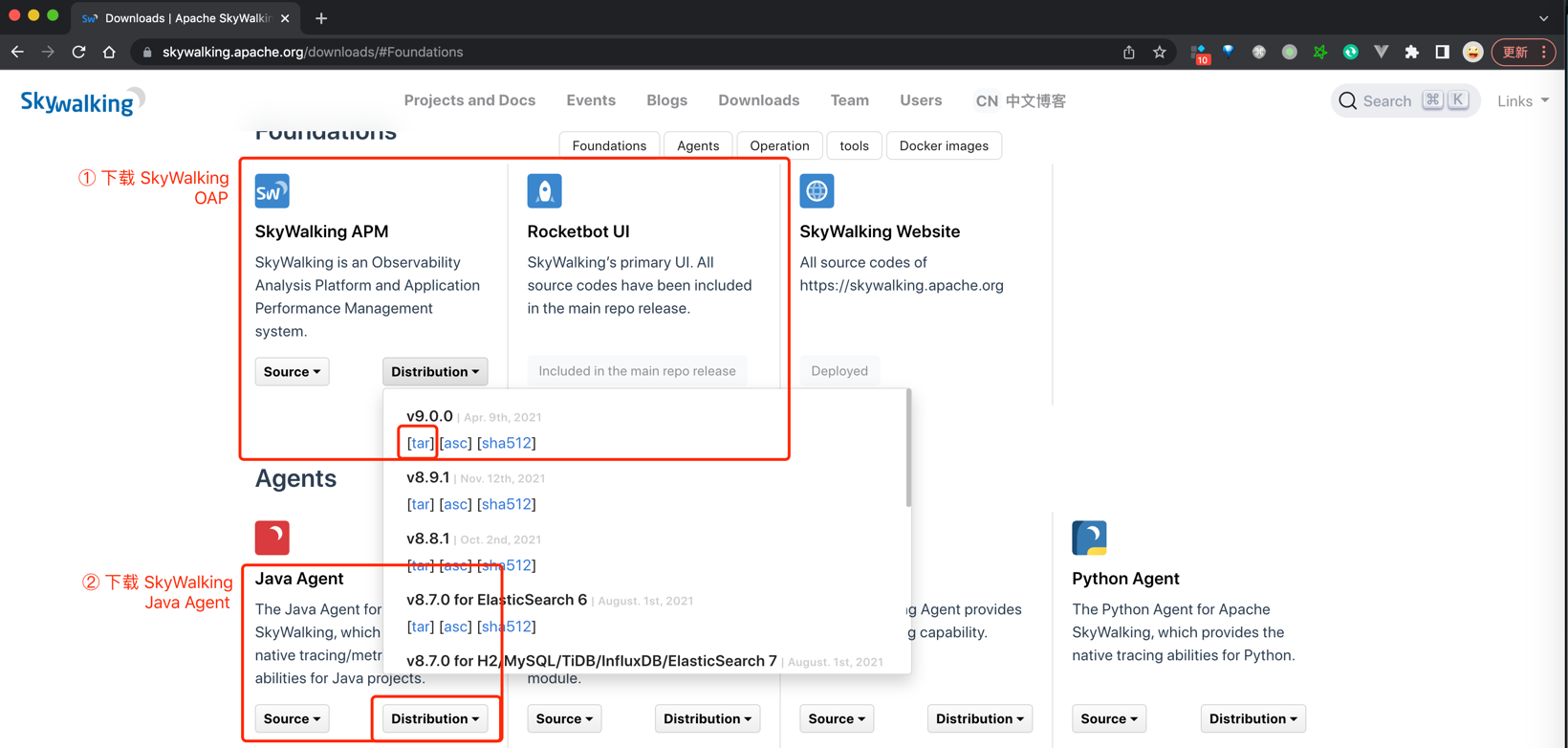Open the Users page
This screenshot has width=1568, height=748.
tap(921, 100)
